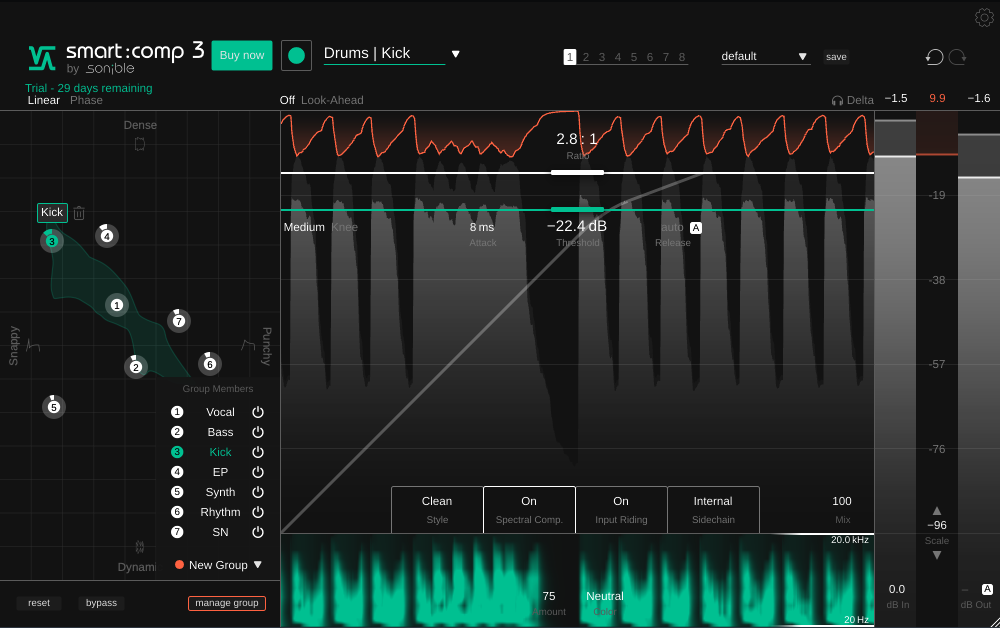The width and height of the screenshot is (1000, 628).
Task: Delete the Kick member using trash icon
Action: pyautogui.click(x=79, y=213)
